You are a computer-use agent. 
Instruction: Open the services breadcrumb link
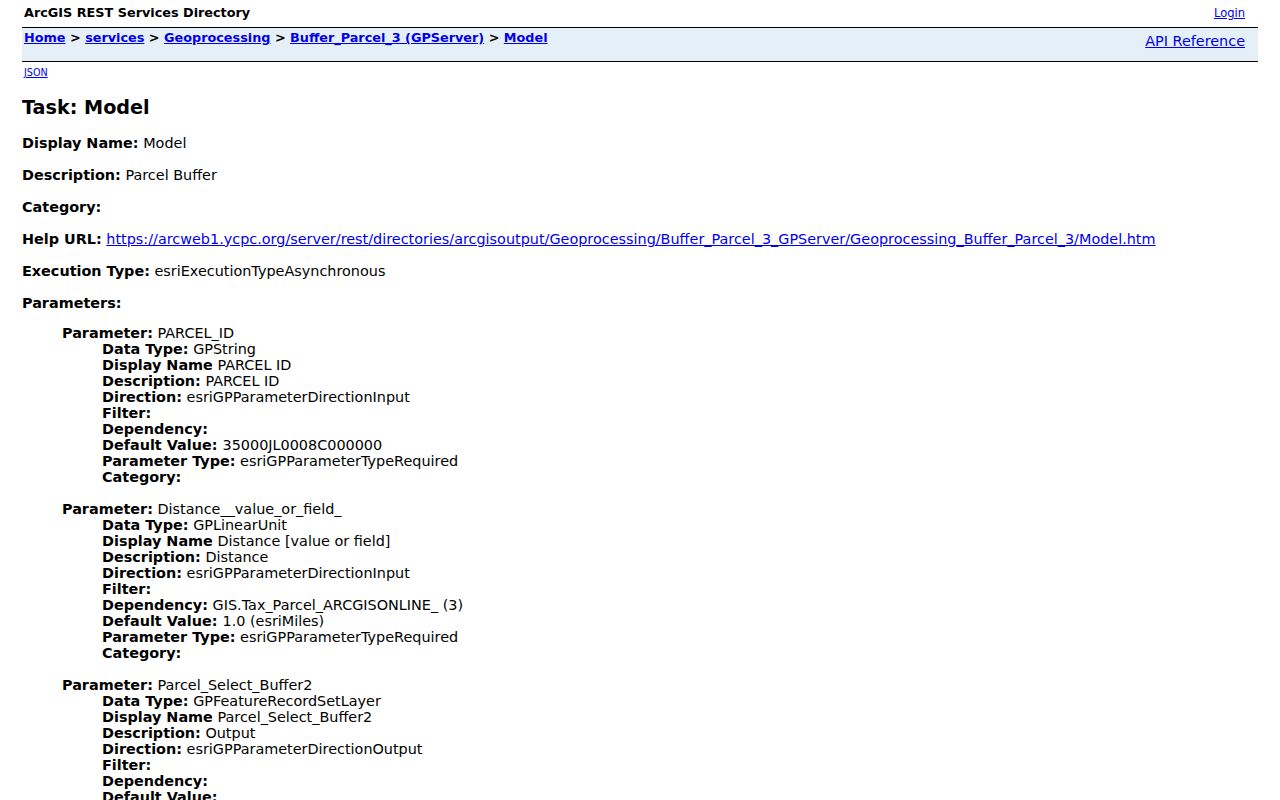click(x=115, y=38)
